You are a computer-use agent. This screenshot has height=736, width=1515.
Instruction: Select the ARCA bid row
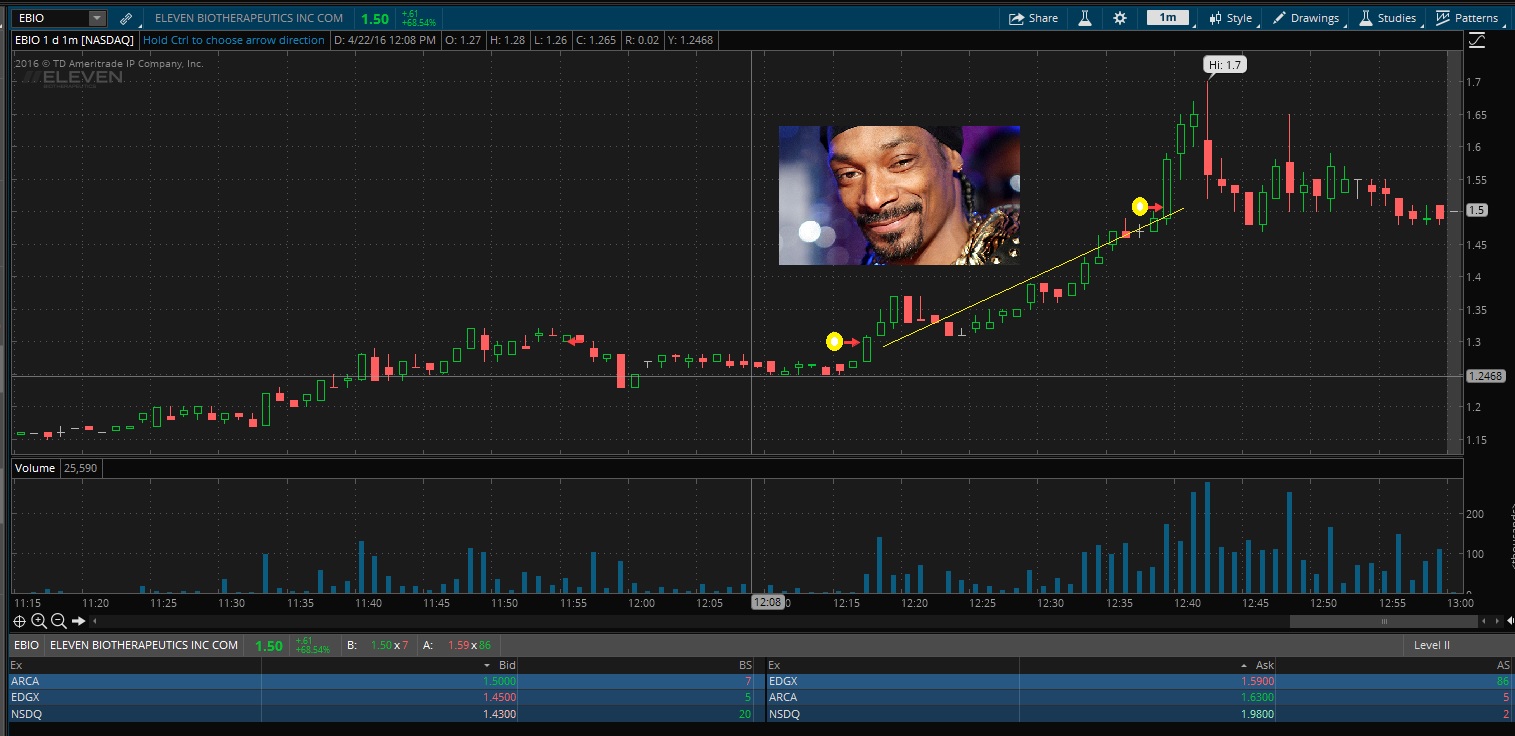388,681
